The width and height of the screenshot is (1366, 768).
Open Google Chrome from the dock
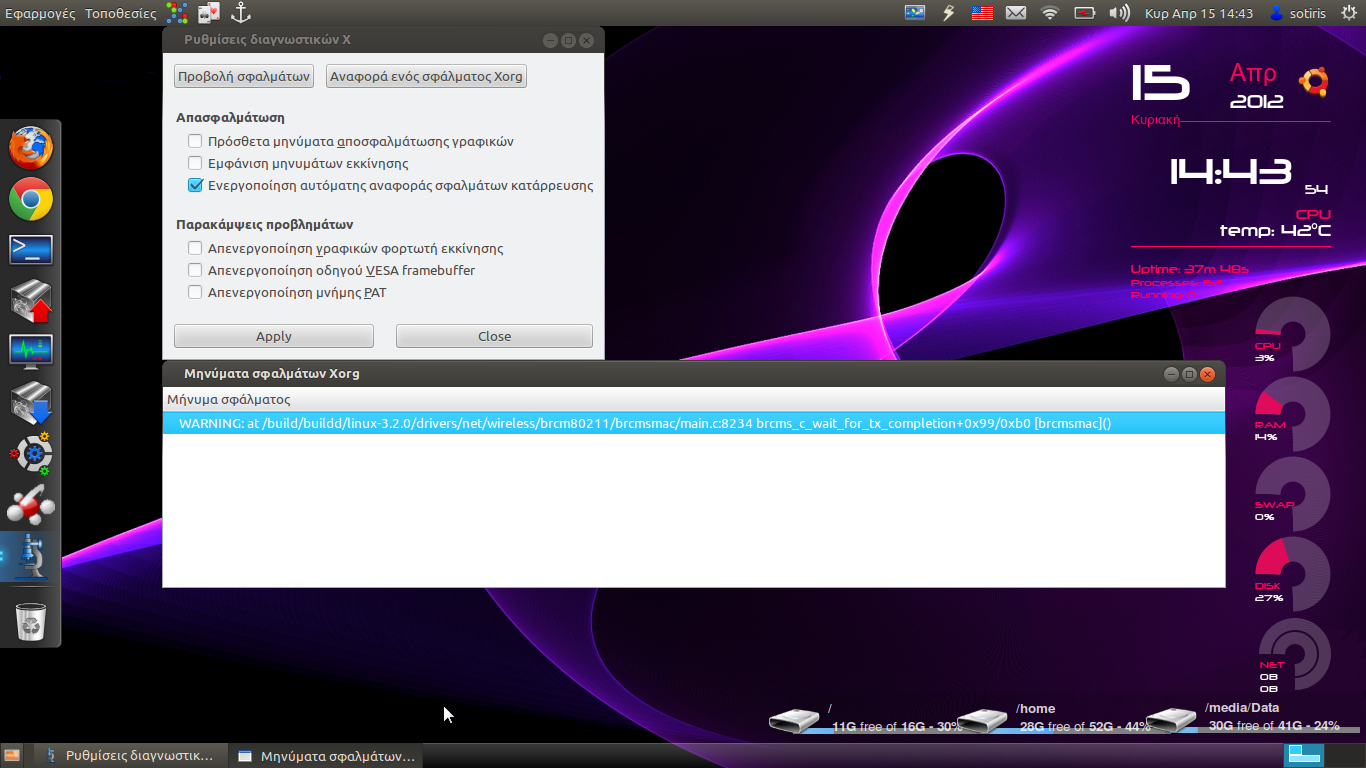[31, 200]
